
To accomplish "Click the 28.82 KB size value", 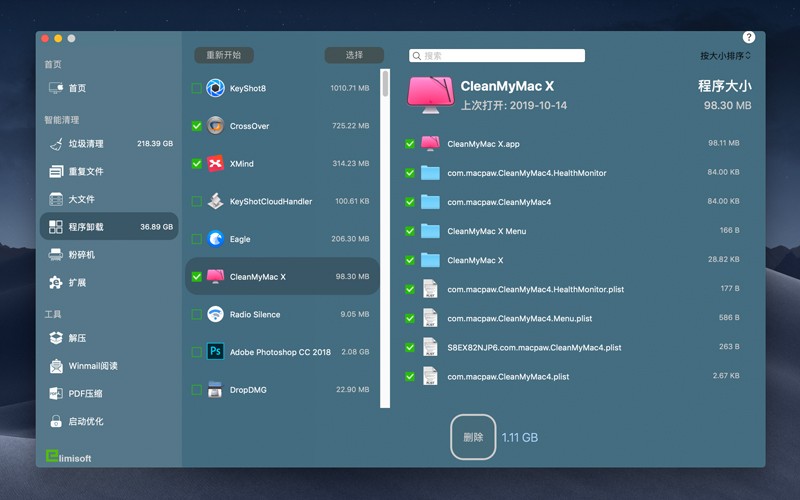I will (x=723, y=259).
